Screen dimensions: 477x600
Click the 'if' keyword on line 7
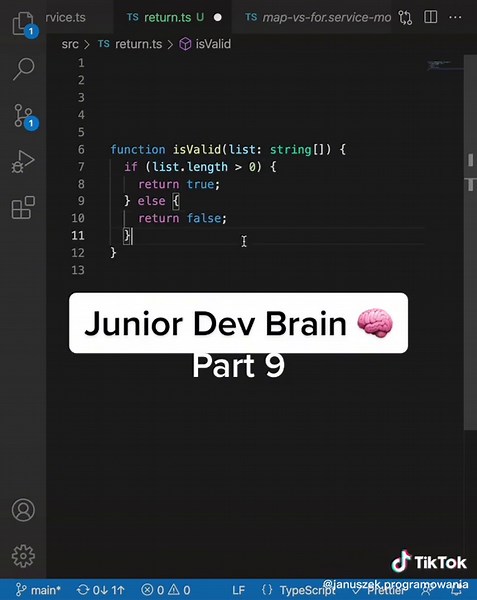click(130, 167)
